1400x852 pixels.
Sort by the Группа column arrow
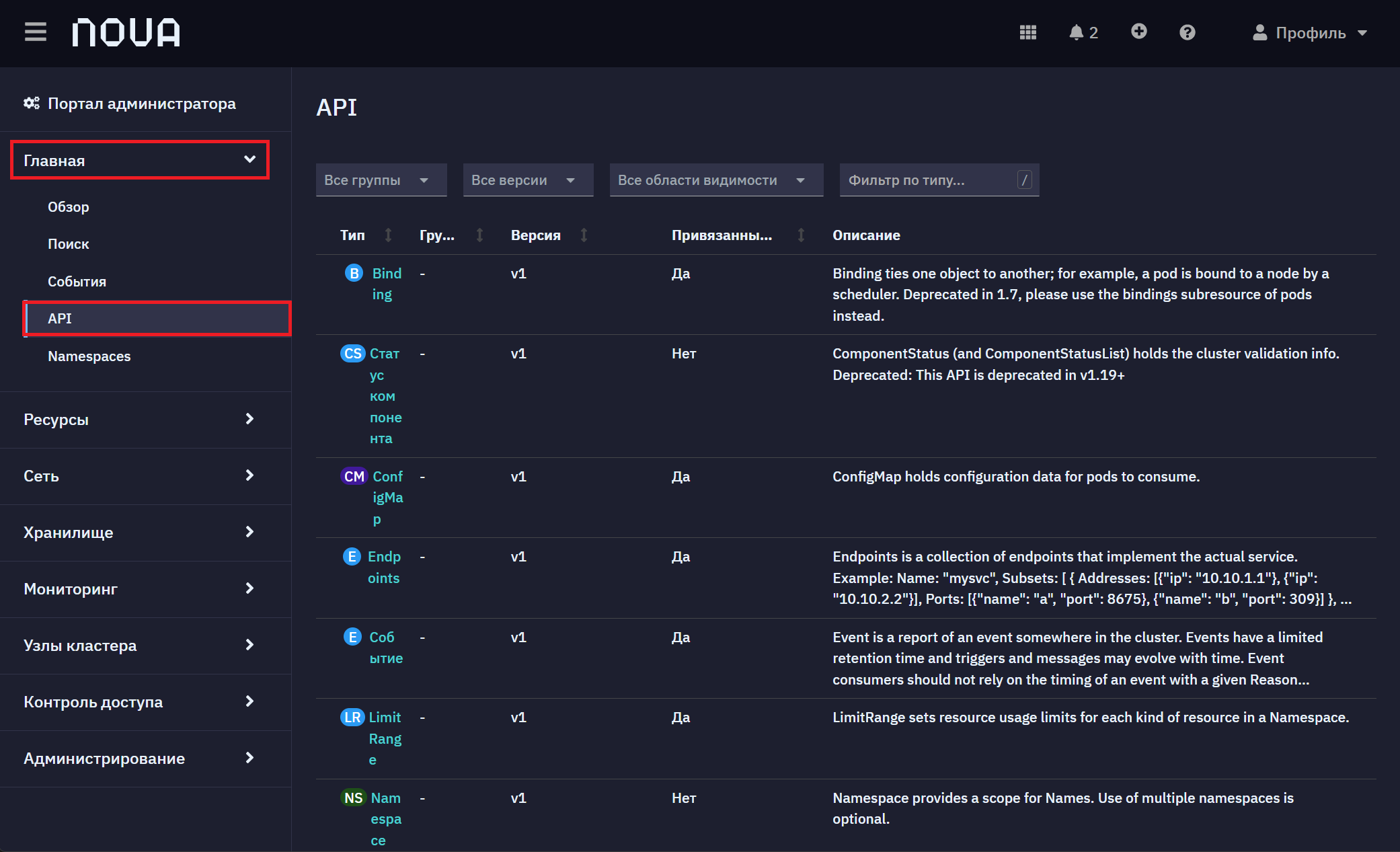(x=479, y=235)
